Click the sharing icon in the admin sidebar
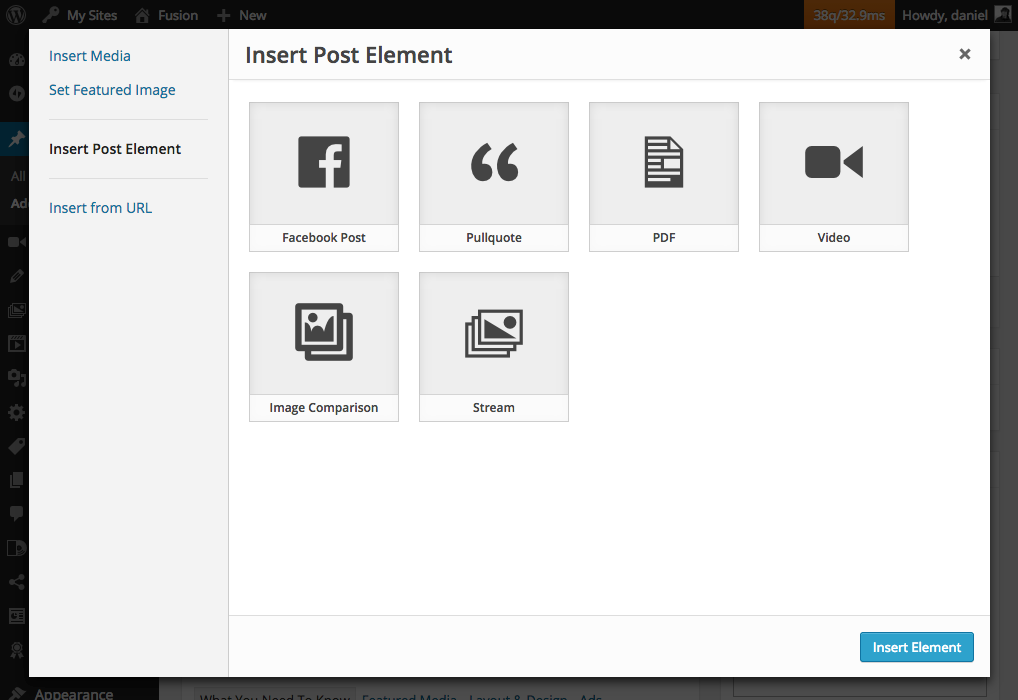Viewport: 1018px width, 700px height. tap(16, 581)
